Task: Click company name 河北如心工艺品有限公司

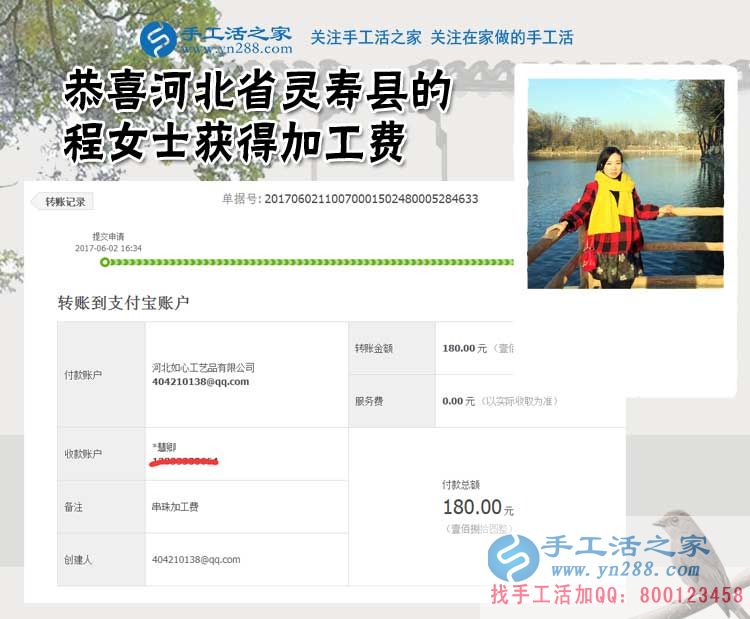Action: click(203, 368)
